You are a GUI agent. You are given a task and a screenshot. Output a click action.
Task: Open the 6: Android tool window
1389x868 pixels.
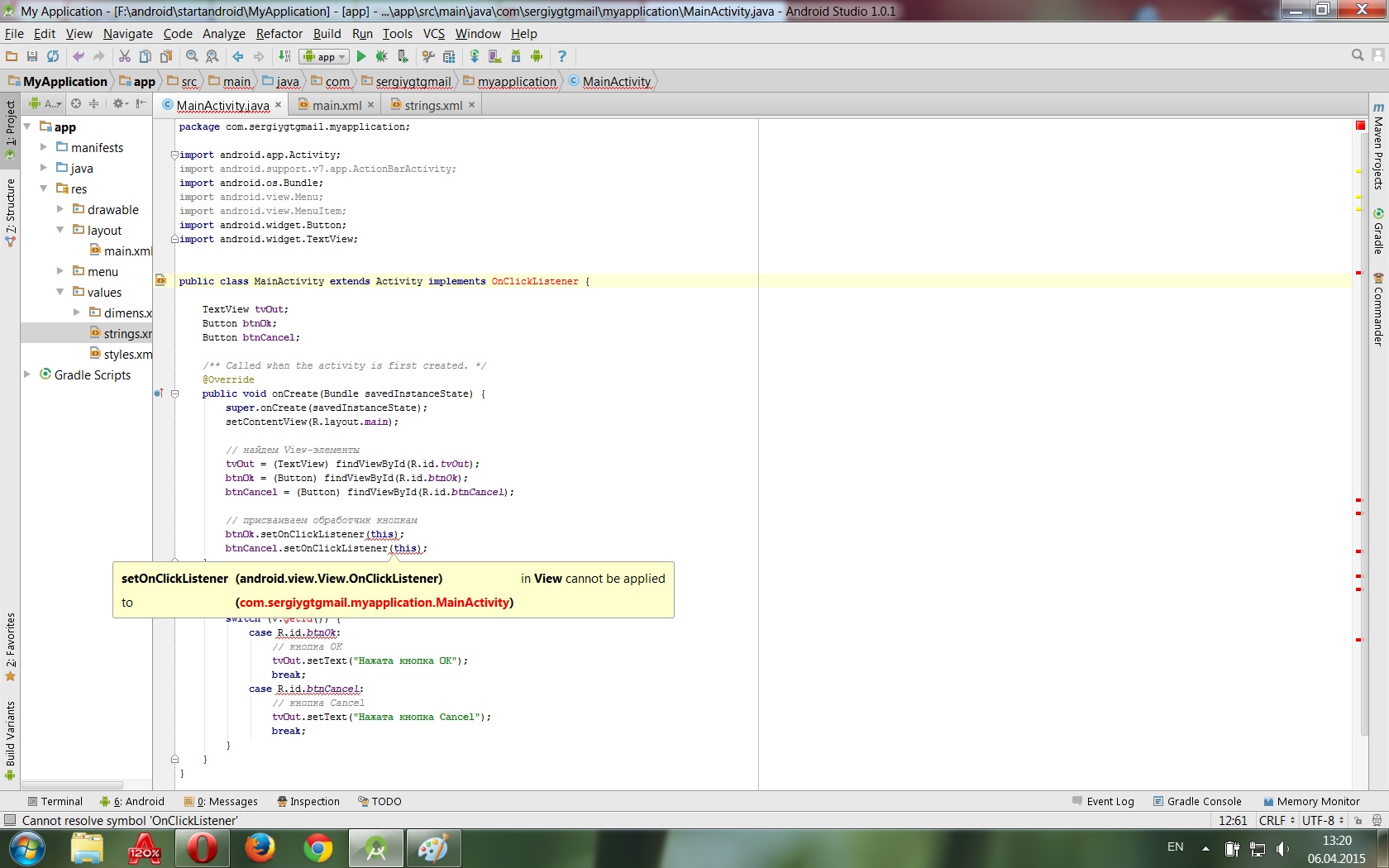point(132,801)
